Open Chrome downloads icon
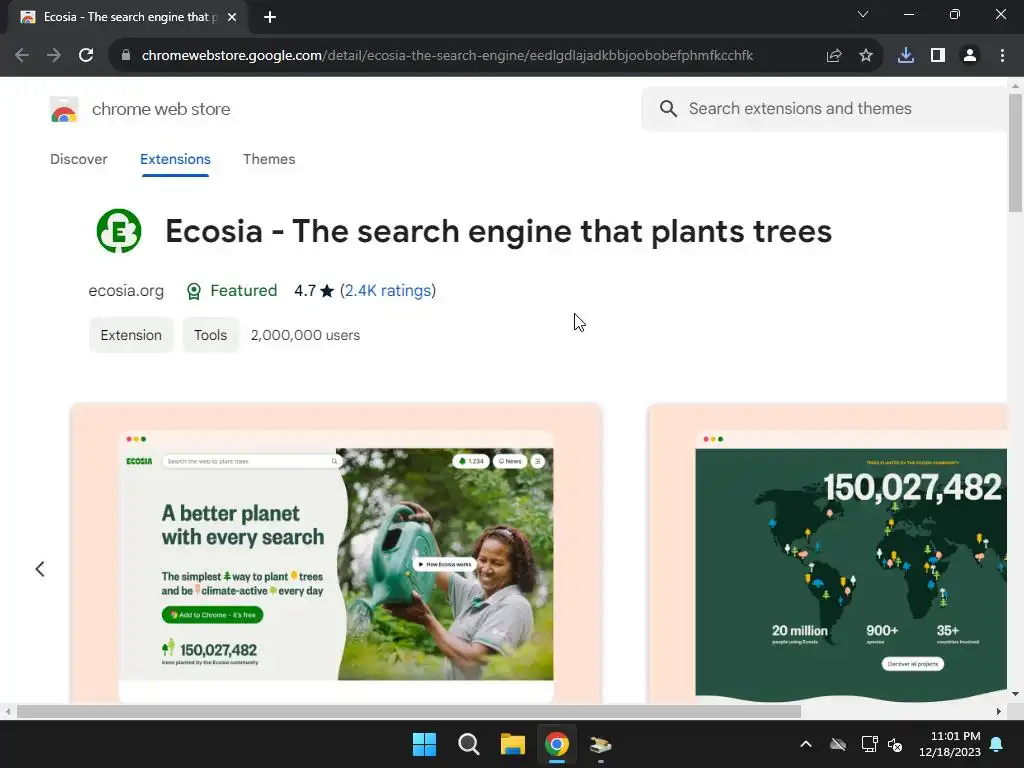Screen dimensions: 1024x768 (906, 56)
